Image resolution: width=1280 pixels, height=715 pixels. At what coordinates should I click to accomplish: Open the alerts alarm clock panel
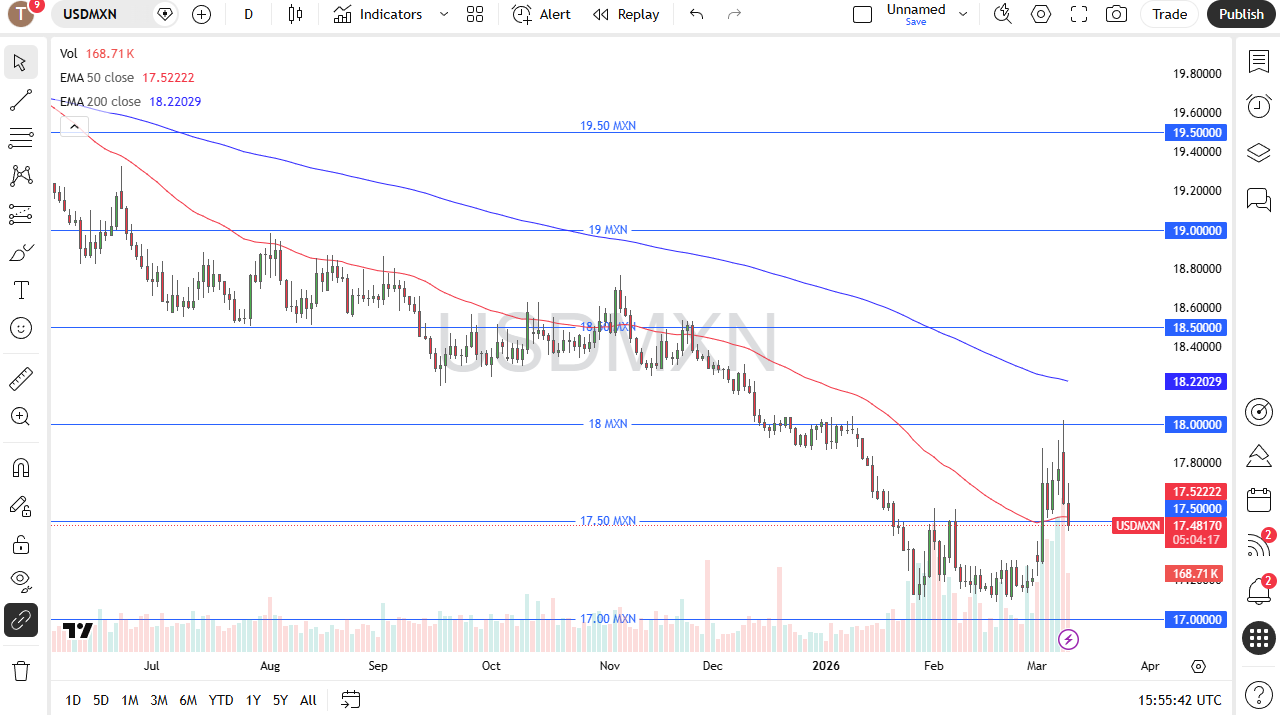[x=1258, y=106]
